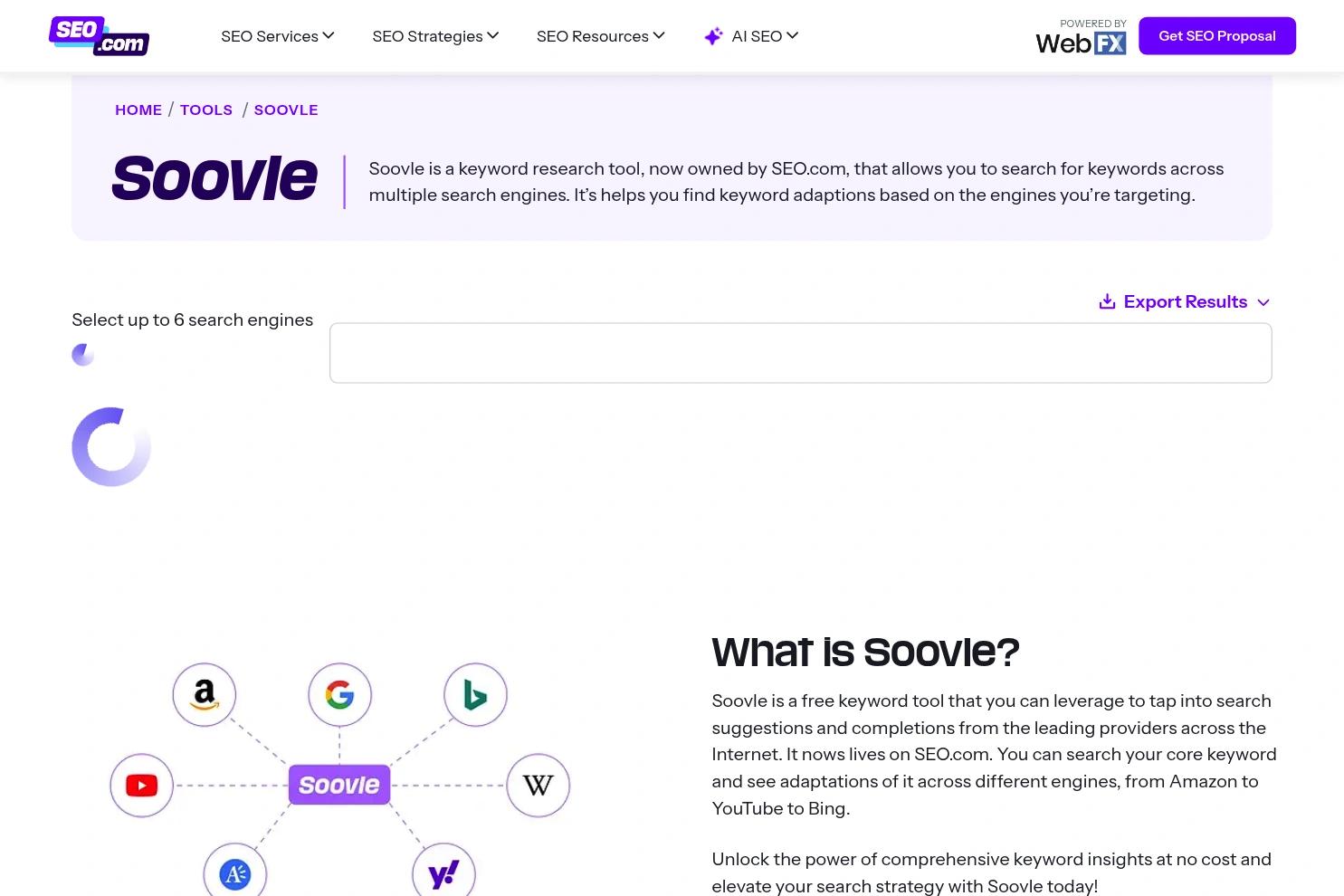
Task: Click the AI SEO sparkle icon
Action: click(x=713, y=36)
